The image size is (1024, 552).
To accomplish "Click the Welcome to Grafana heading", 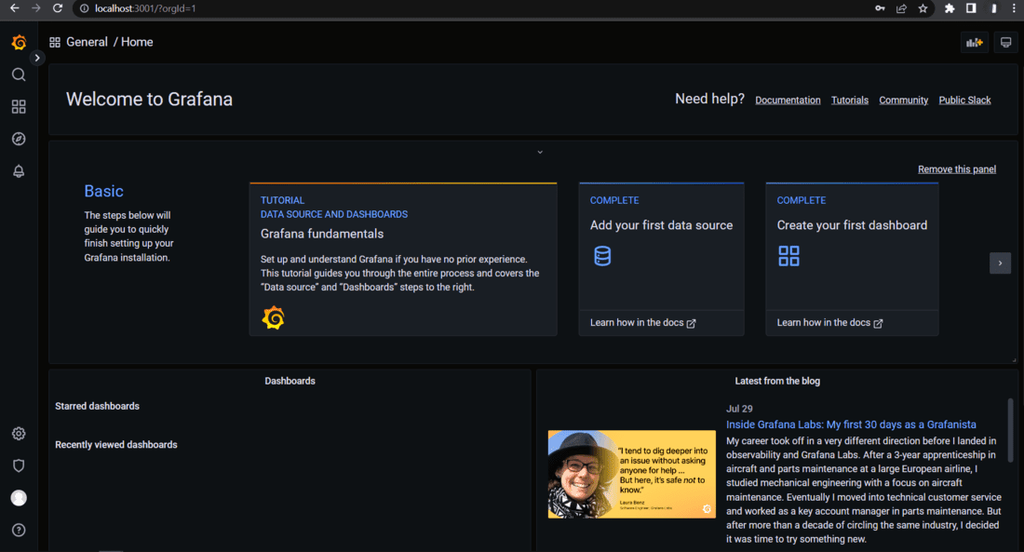I will tap(149, 99).
